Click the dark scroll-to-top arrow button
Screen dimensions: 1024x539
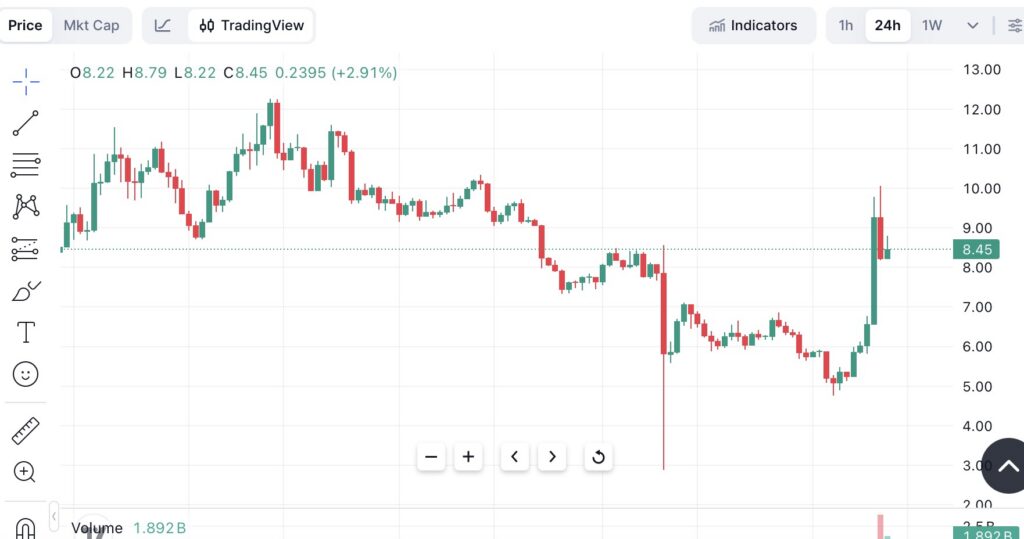click(1006, 466)
